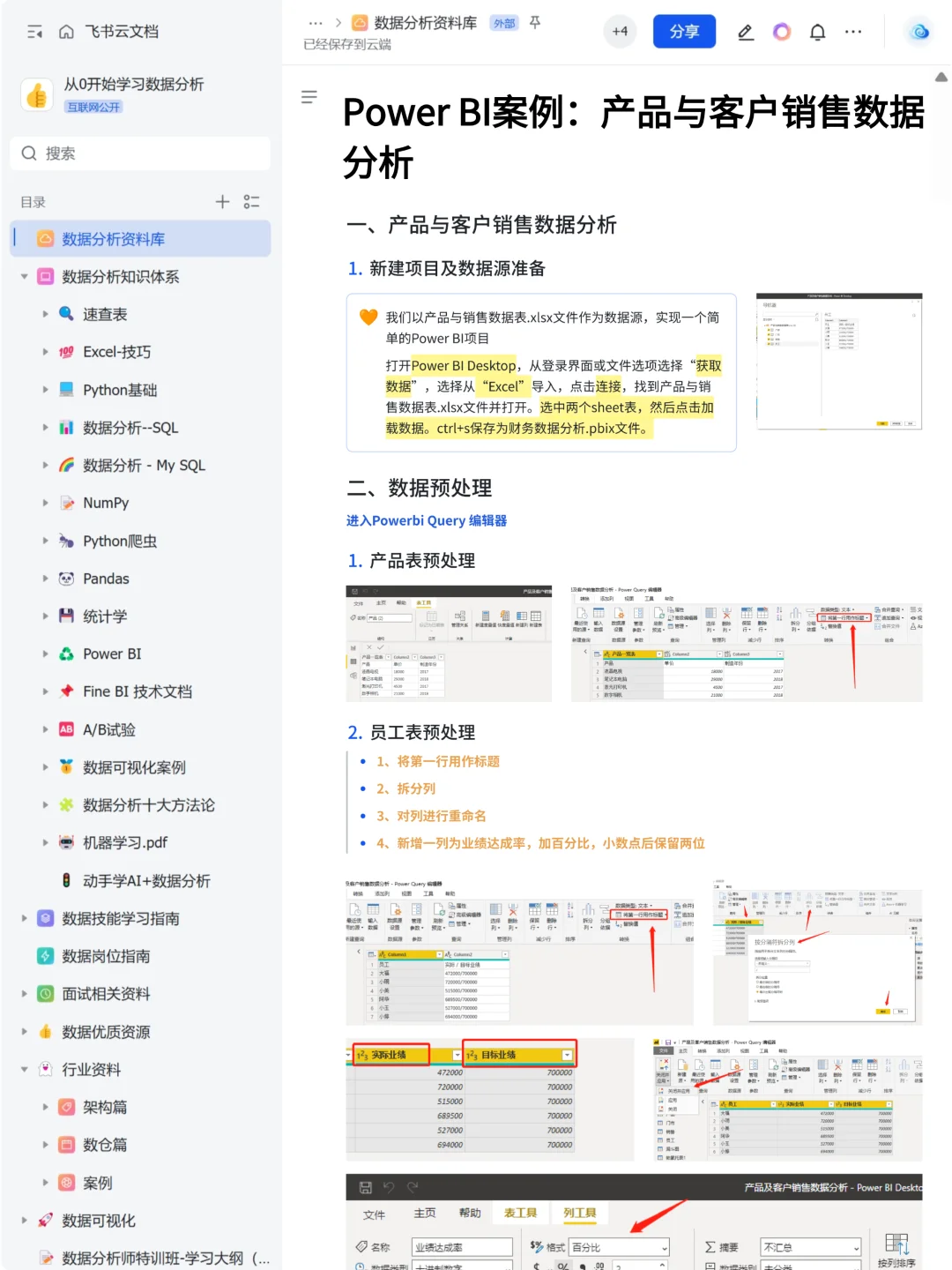Open the 数据岗位指南 page
Screen dimensions: 952x1270
point(106,956)
